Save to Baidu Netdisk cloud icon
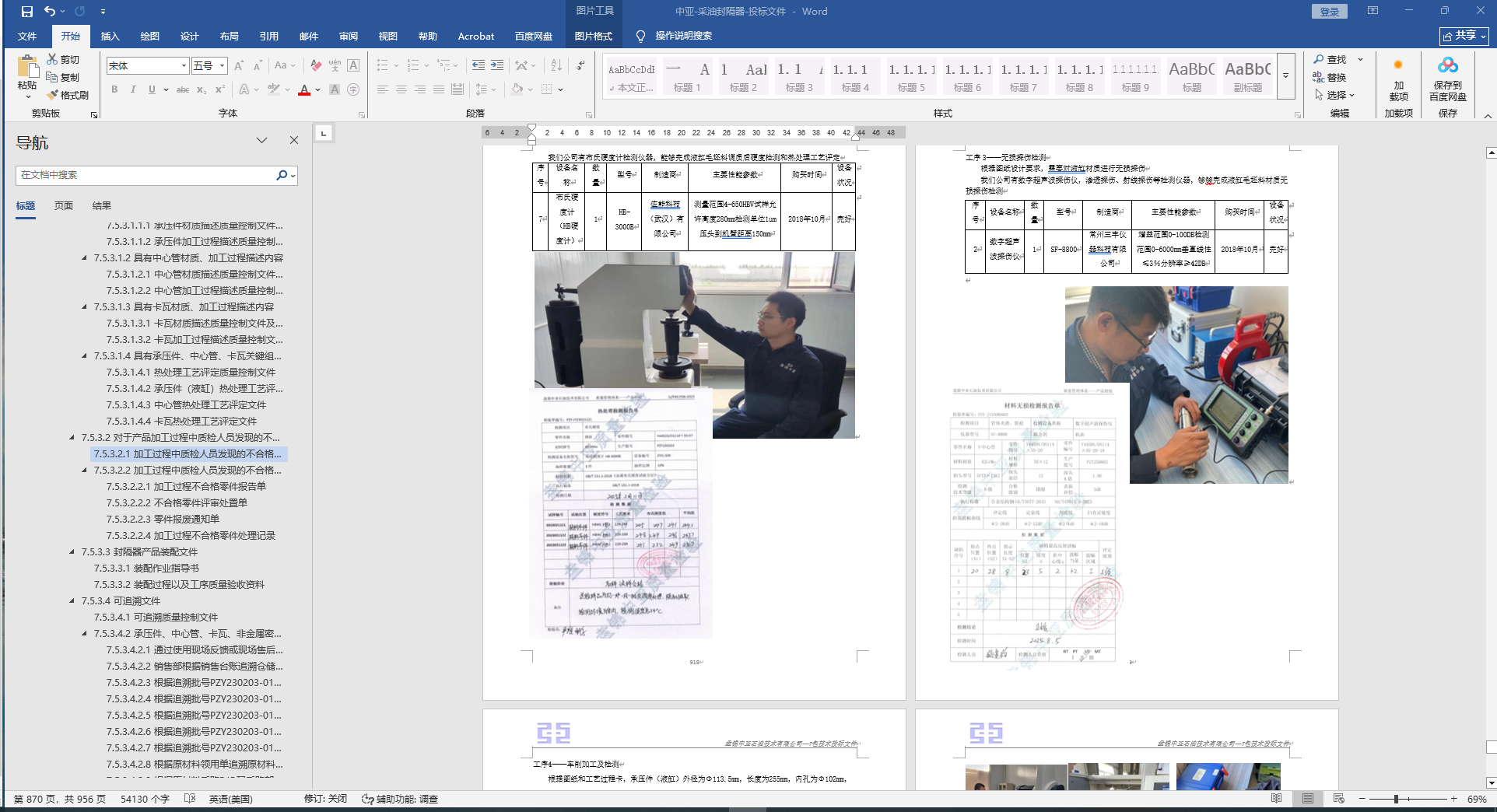This screenshot has height=812, width=1497. pos(1447,65)
